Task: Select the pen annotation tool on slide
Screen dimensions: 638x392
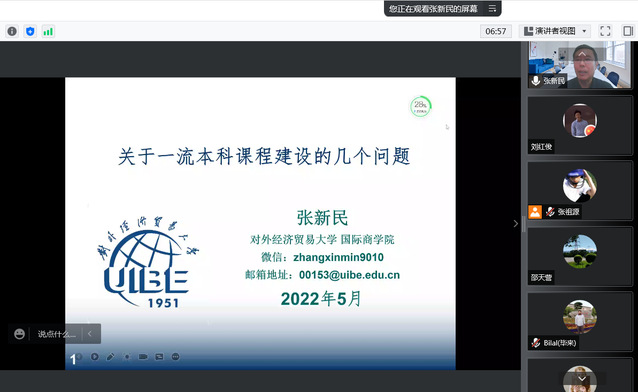Action: [x=110, y=357]
